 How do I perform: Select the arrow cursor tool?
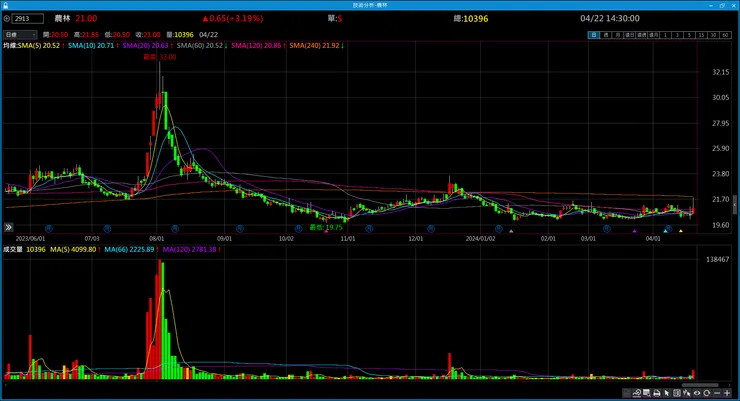pos(667,393)
